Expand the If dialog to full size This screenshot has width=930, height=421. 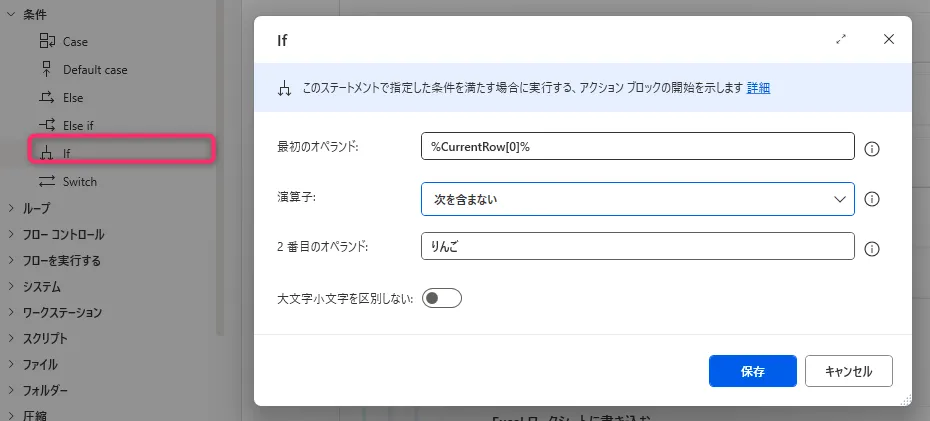click(x=841, y=40)
